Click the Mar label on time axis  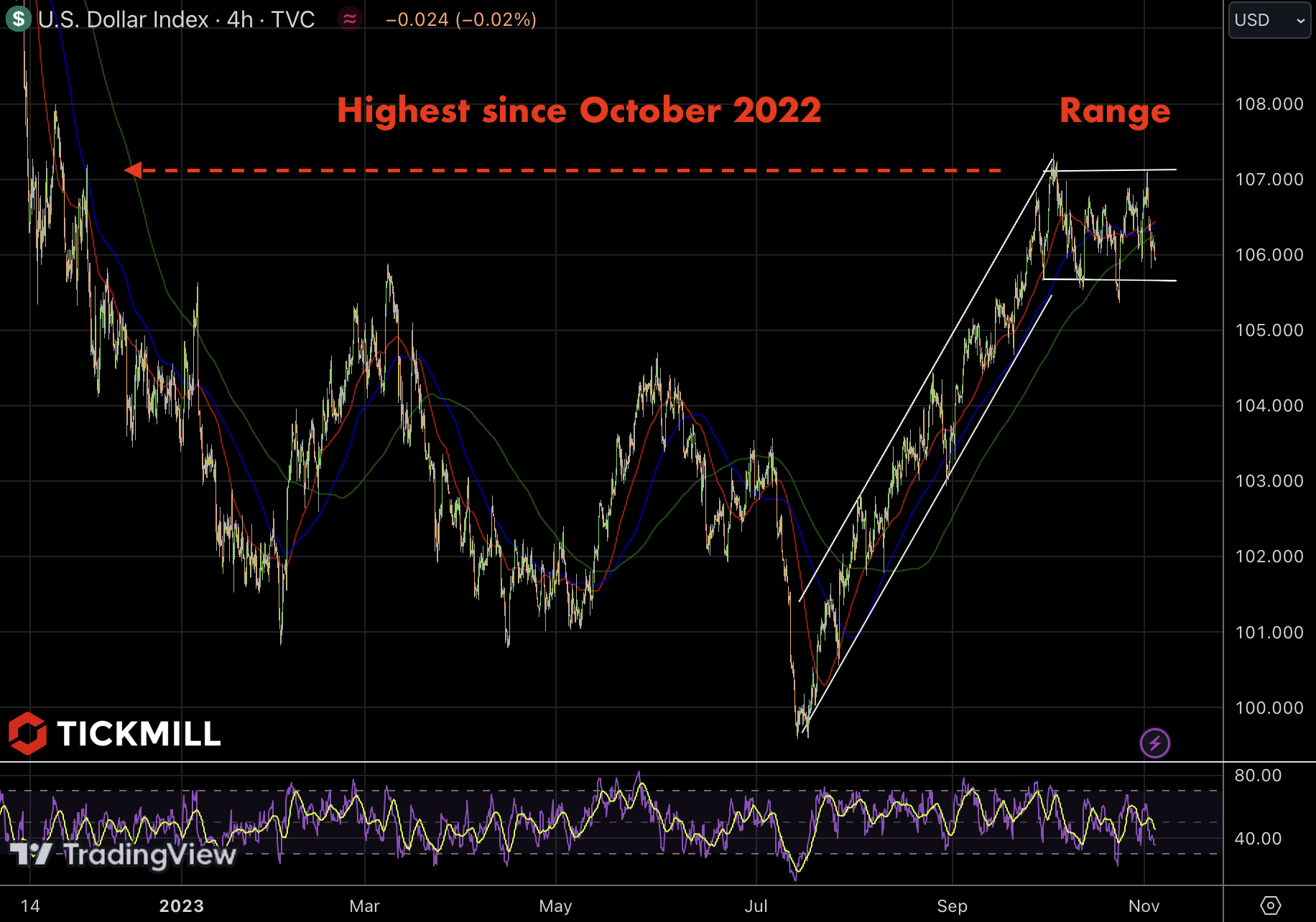click(x=364, y=906)
